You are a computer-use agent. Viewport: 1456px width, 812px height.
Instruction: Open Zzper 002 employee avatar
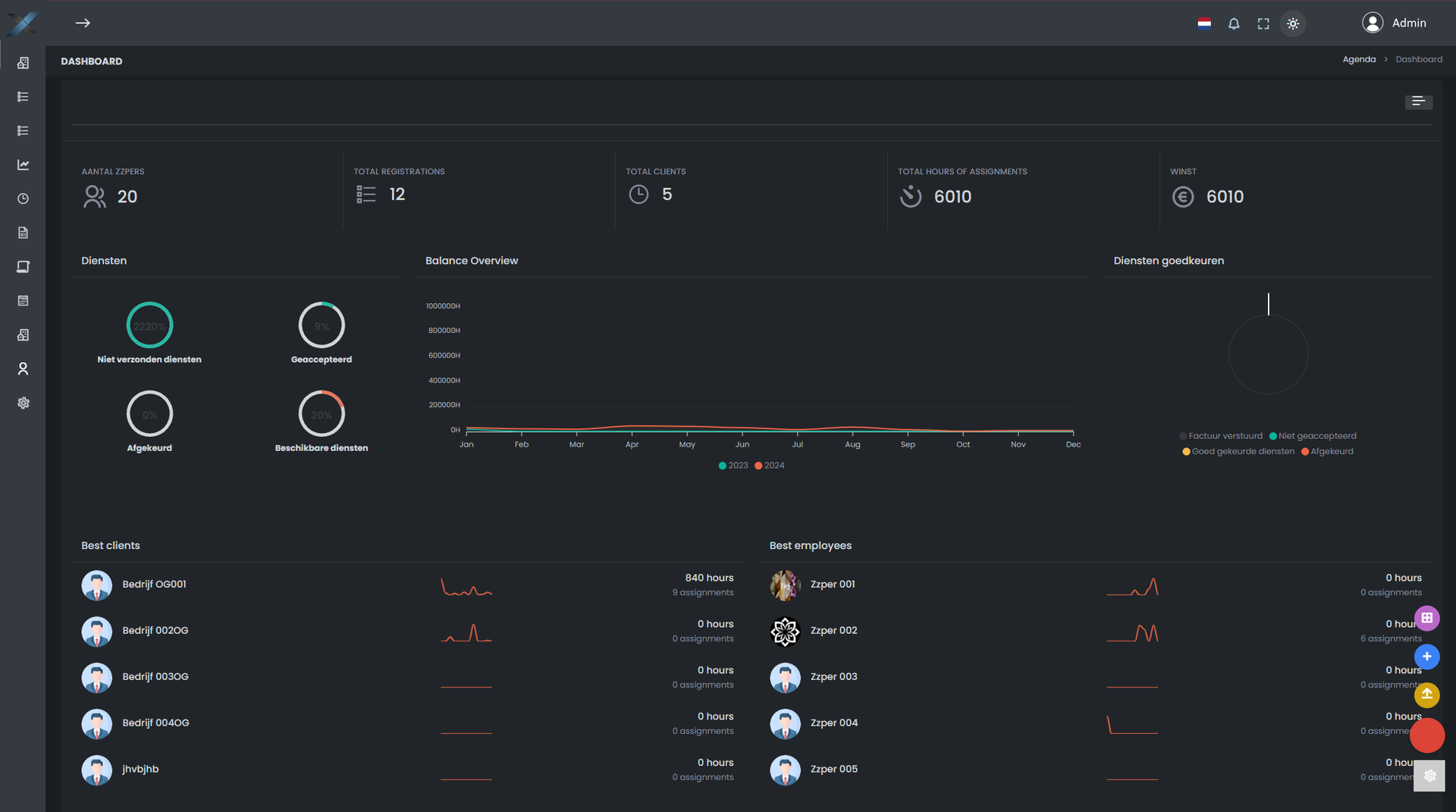[x=785, y=631]
